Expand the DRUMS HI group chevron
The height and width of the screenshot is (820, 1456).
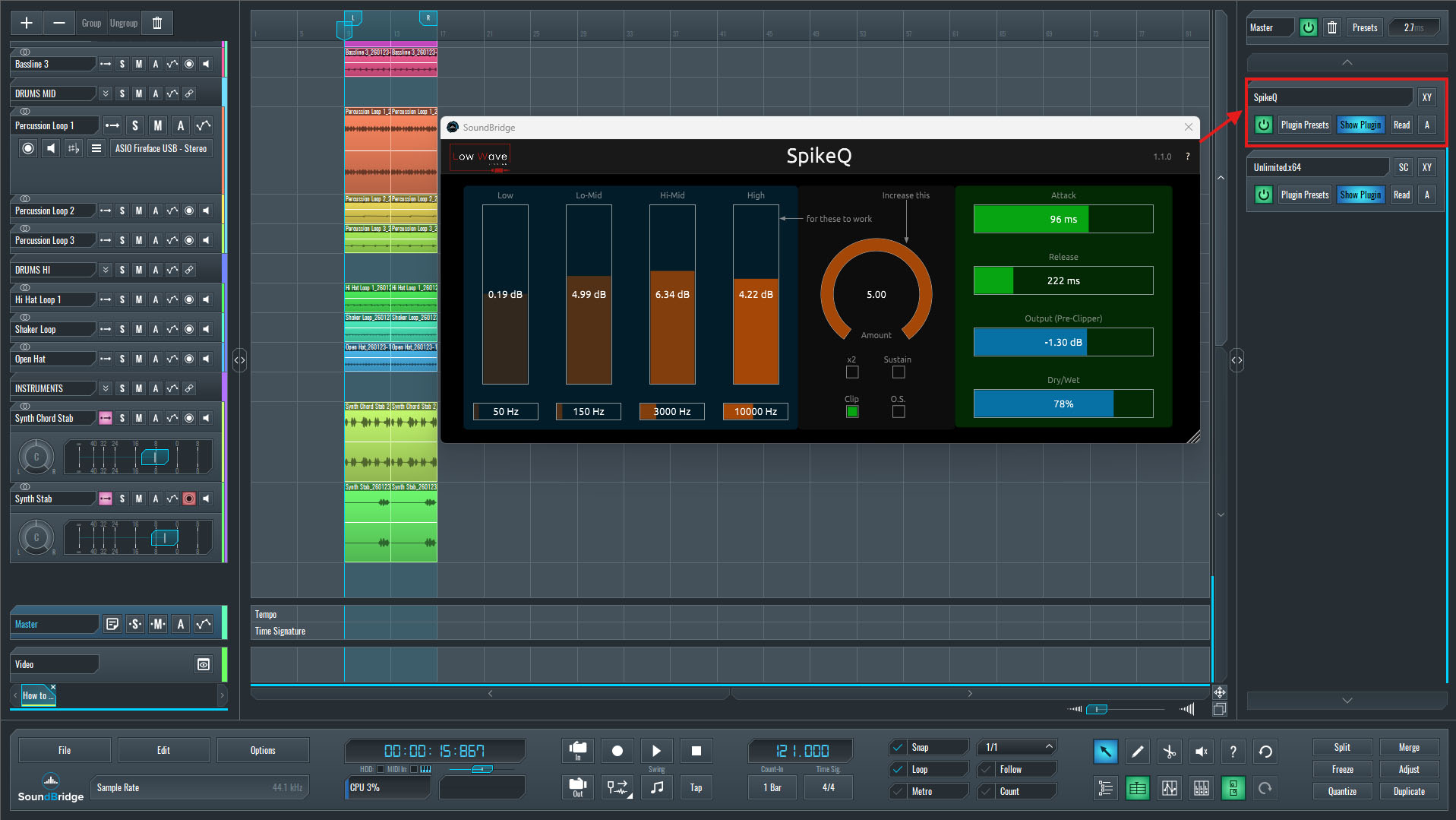pyautogui.click(x=106, y=270)
